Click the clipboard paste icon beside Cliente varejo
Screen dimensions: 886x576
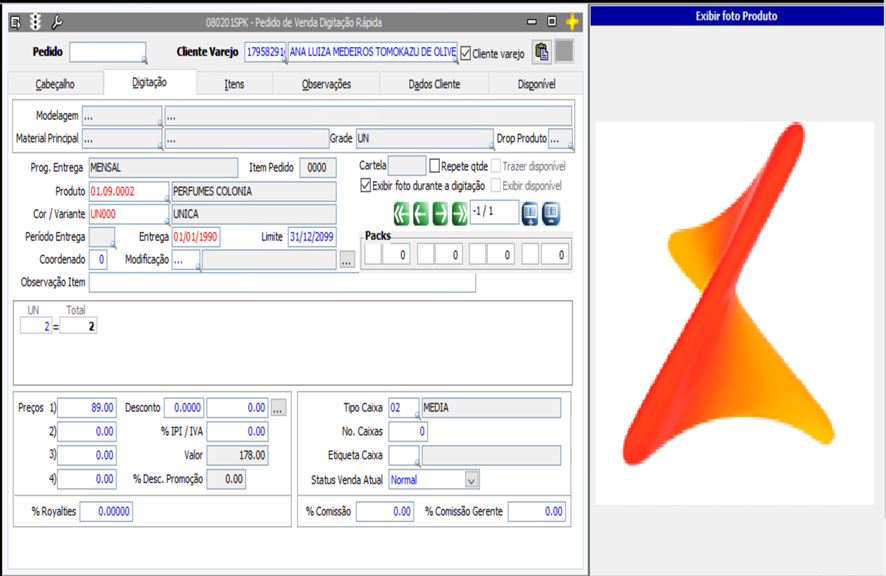[541, 52]
